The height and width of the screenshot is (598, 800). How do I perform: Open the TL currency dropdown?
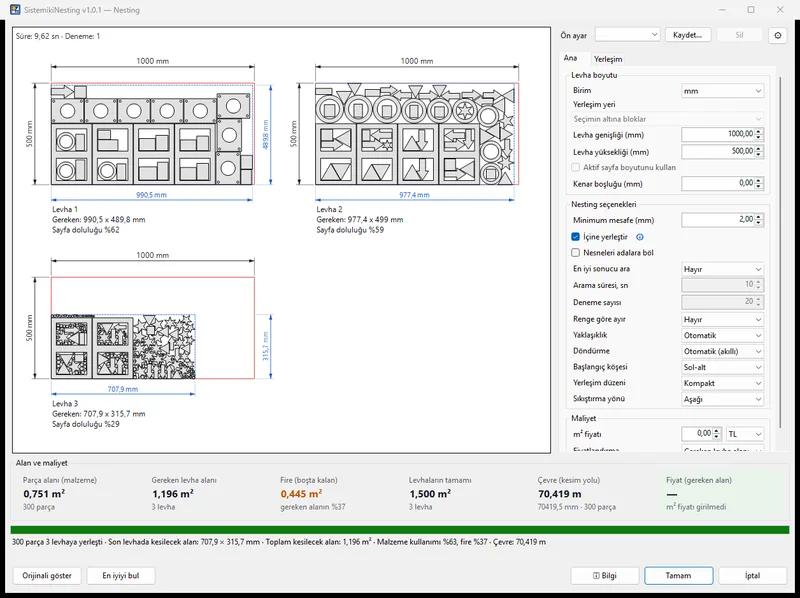pyautogui.click(x=745, y=434)
